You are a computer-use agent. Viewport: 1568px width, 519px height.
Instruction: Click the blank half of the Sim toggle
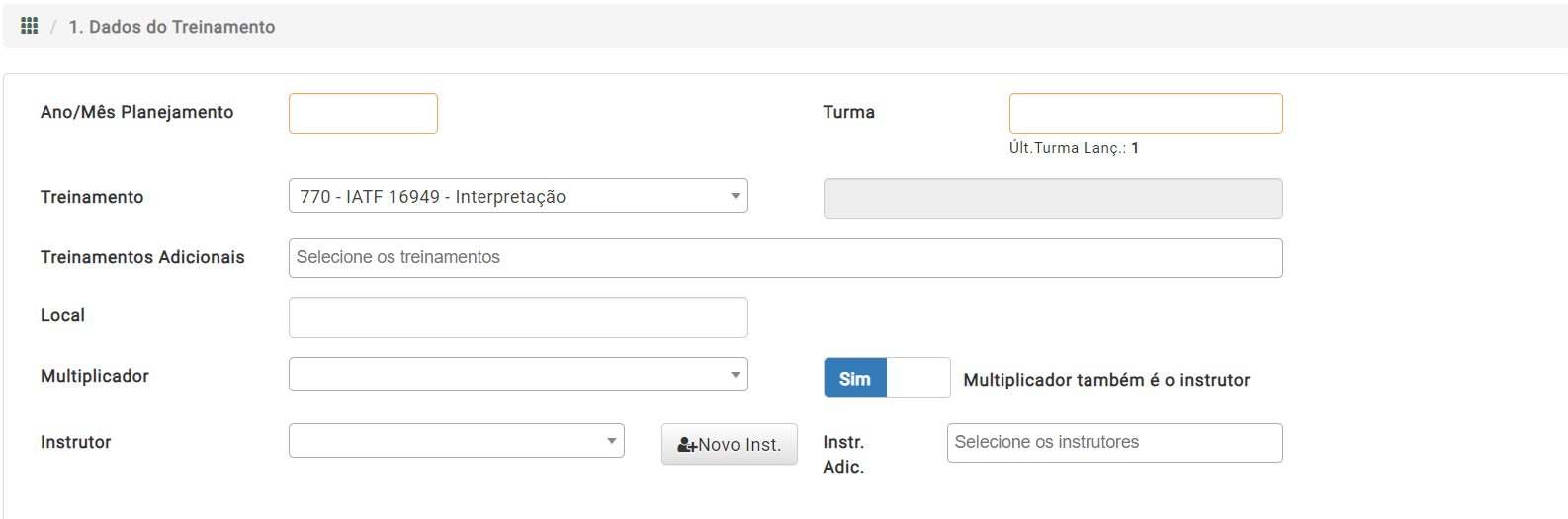tap(918, 378)
